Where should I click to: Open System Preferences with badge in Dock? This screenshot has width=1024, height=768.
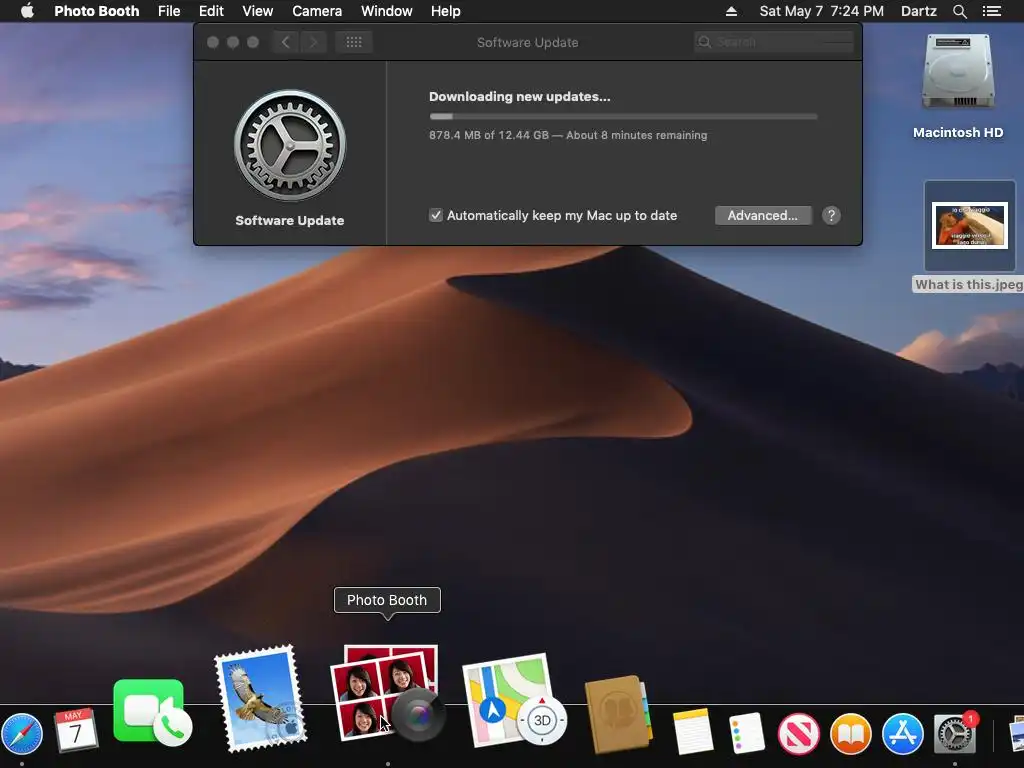tap(955, 733)
